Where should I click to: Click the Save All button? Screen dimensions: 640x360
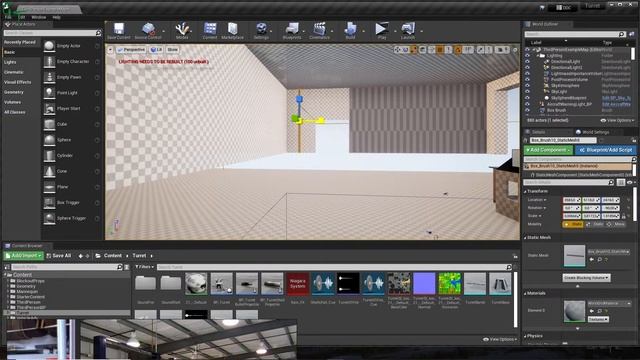click(59, 256)
